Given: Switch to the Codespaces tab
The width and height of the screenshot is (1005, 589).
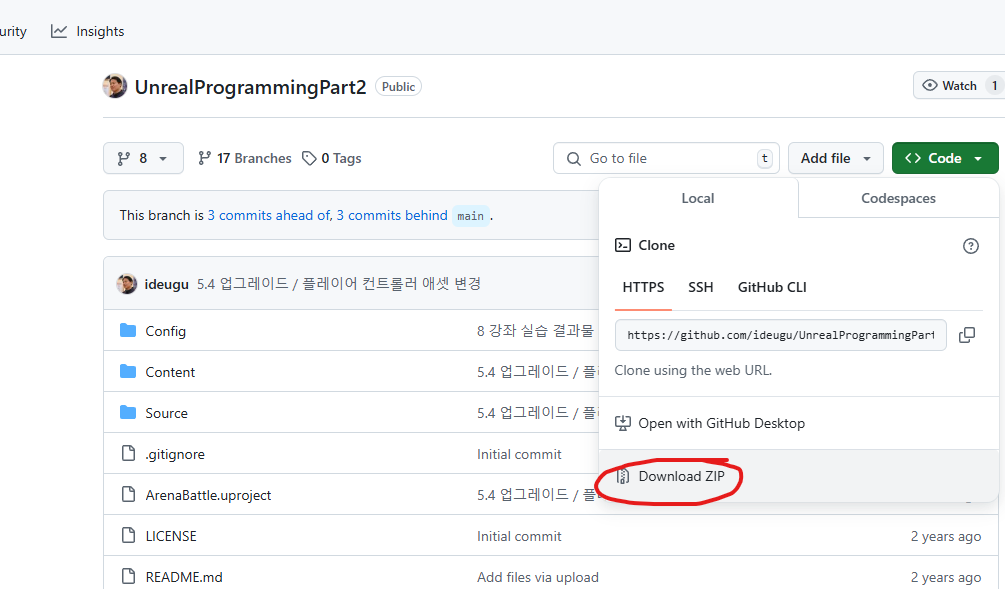Looking at the screenshot, I should tap(898, 198).
